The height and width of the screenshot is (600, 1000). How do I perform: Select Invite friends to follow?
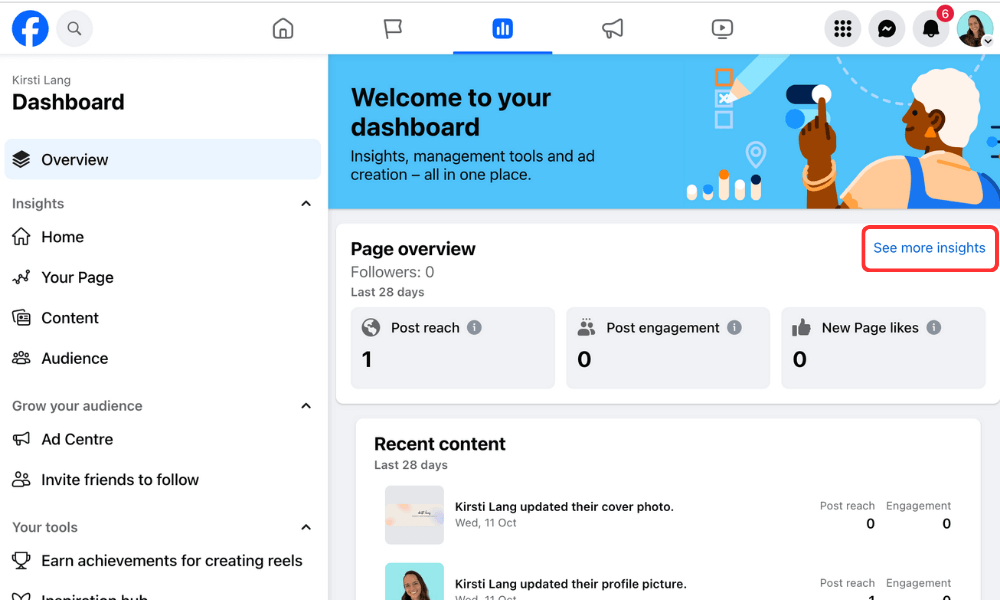click(118, 479)
